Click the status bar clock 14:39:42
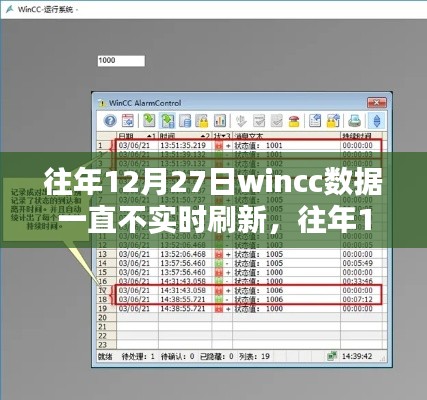 pos(357,356)
